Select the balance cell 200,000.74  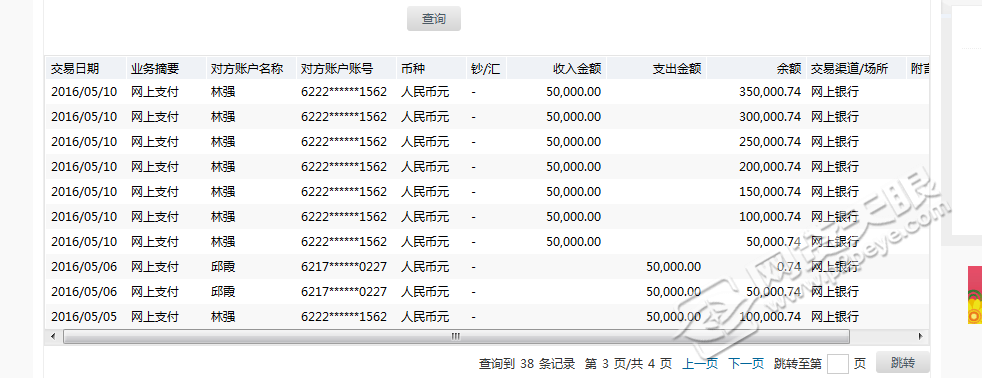[770, 167]
